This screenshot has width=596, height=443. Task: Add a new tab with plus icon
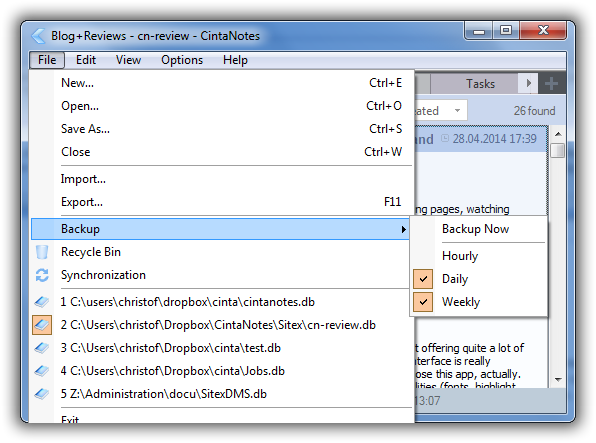[552, 83]
